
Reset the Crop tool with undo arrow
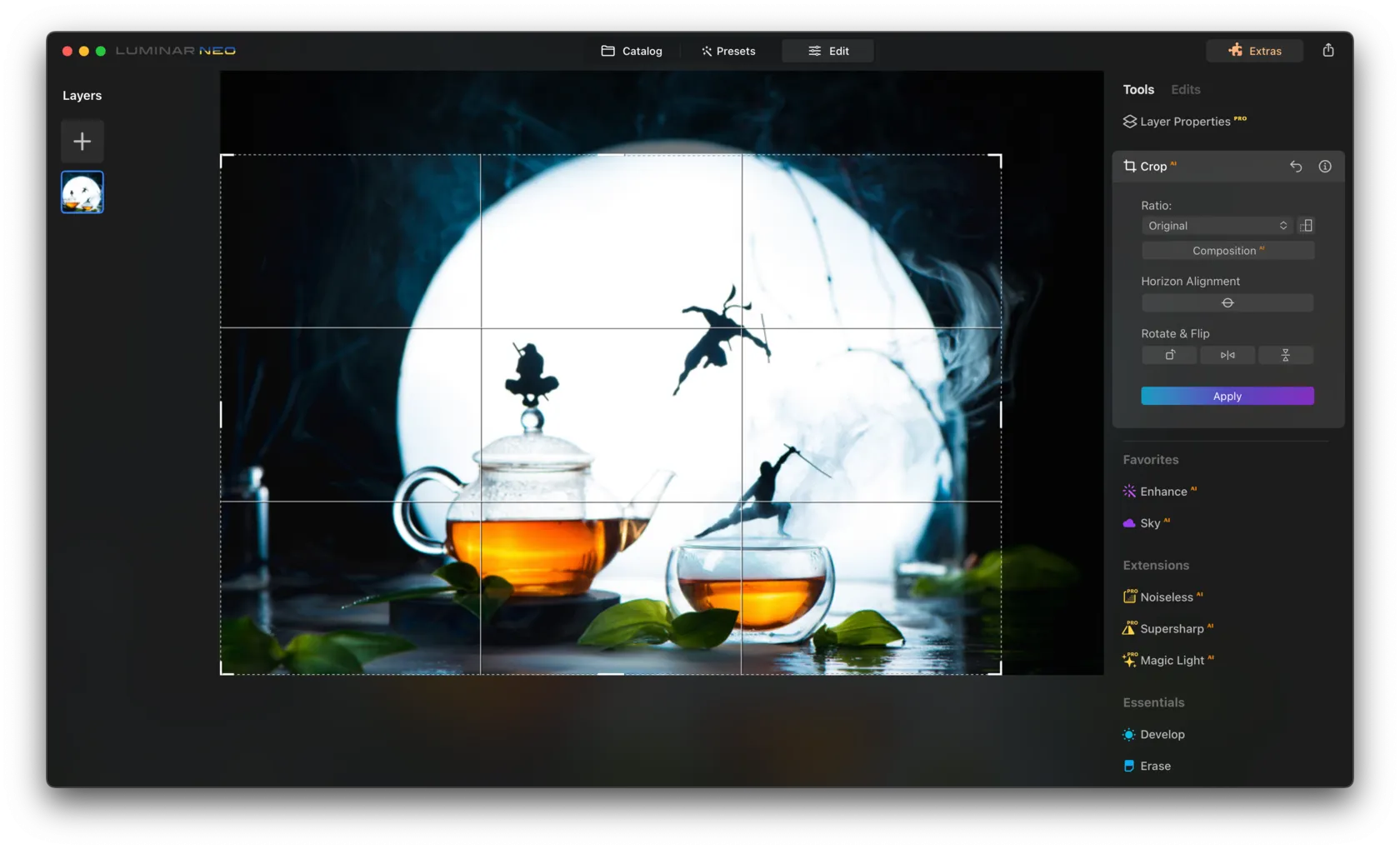coord(1296,167)
